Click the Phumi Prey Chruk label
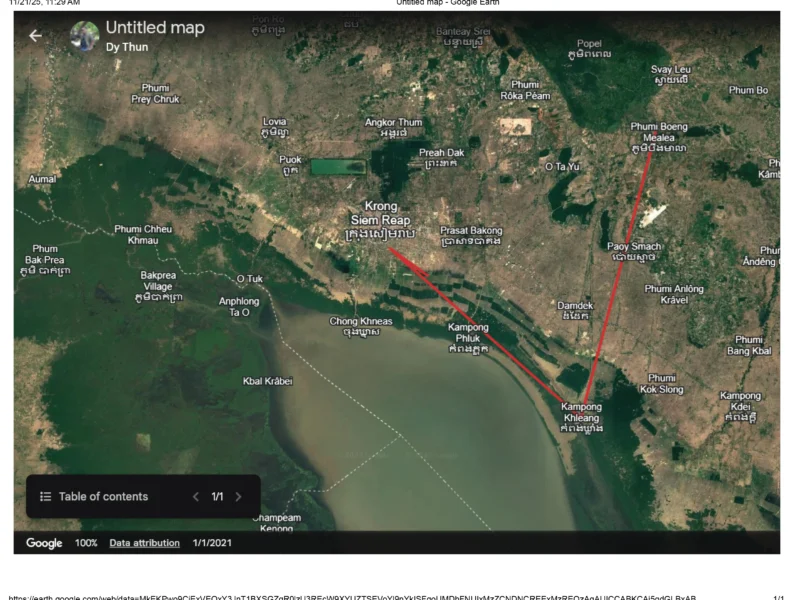 pyautogui.click(x=155, y=93)
